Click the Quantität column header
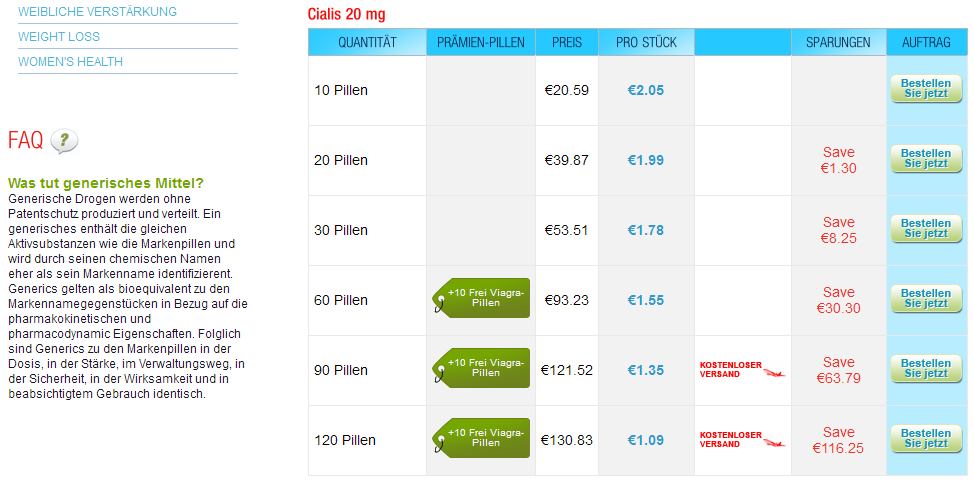The width and height of the screenshot is (974, 481). [367, 42]
